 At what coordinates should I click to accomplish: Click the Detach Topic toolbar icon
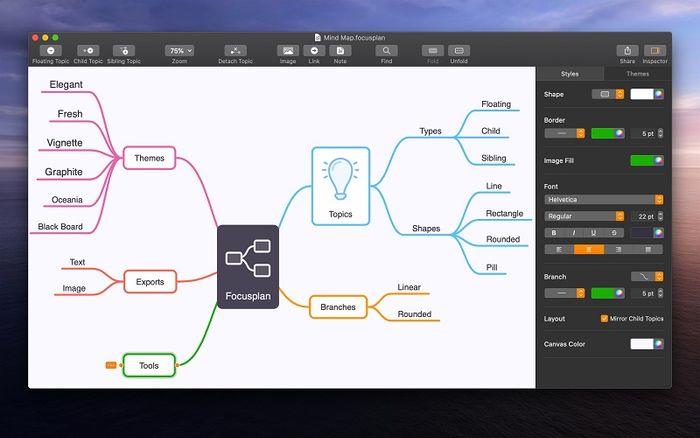coord(235,50)
